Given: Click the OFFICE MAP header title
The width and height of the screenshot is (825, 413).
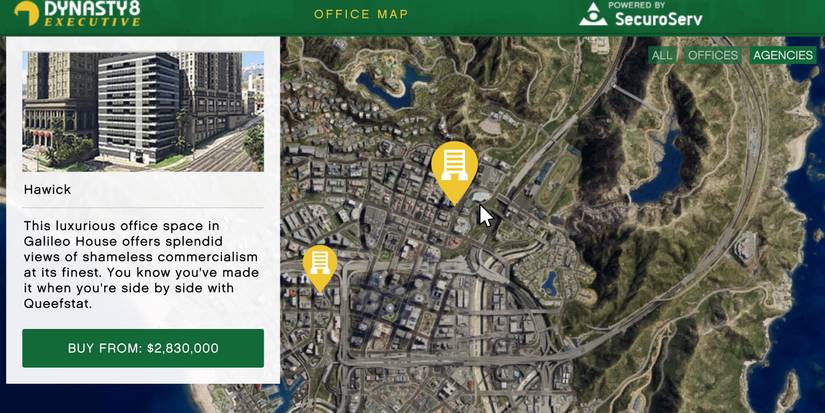Looking at the screenshot, I should coord(361,14).
